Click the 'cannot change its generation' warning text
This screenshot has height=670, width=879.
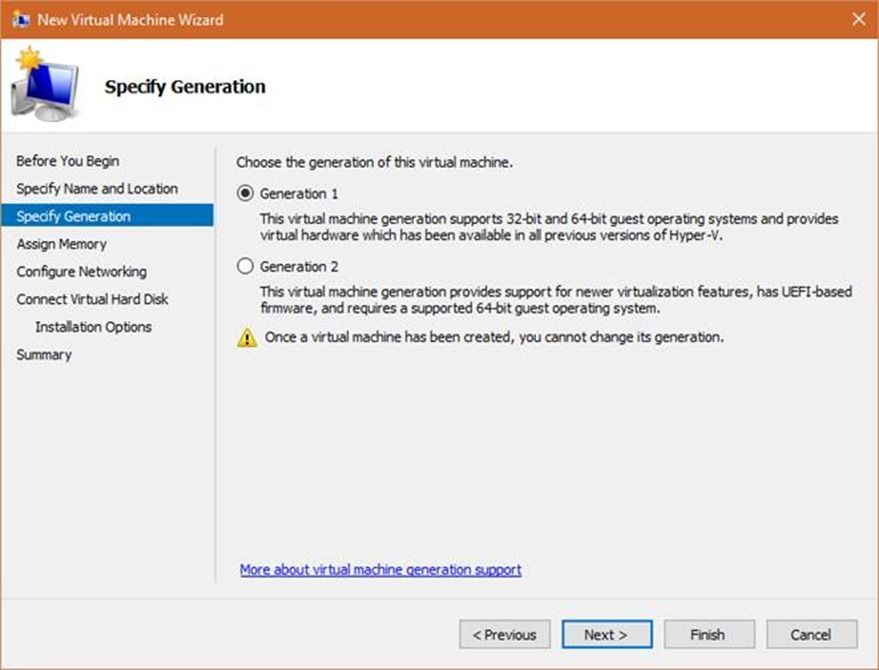click(494, 337)
